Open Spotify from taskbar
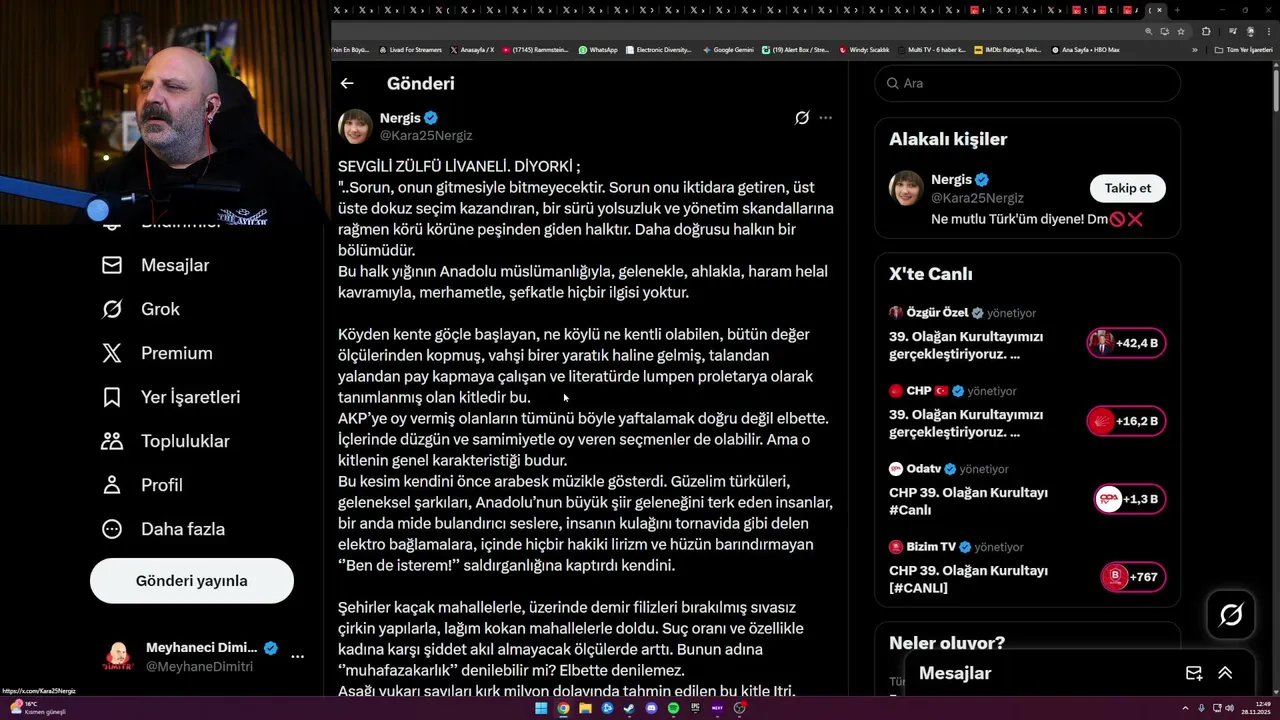The image size is (1280, 720). (x=673, y=708)
